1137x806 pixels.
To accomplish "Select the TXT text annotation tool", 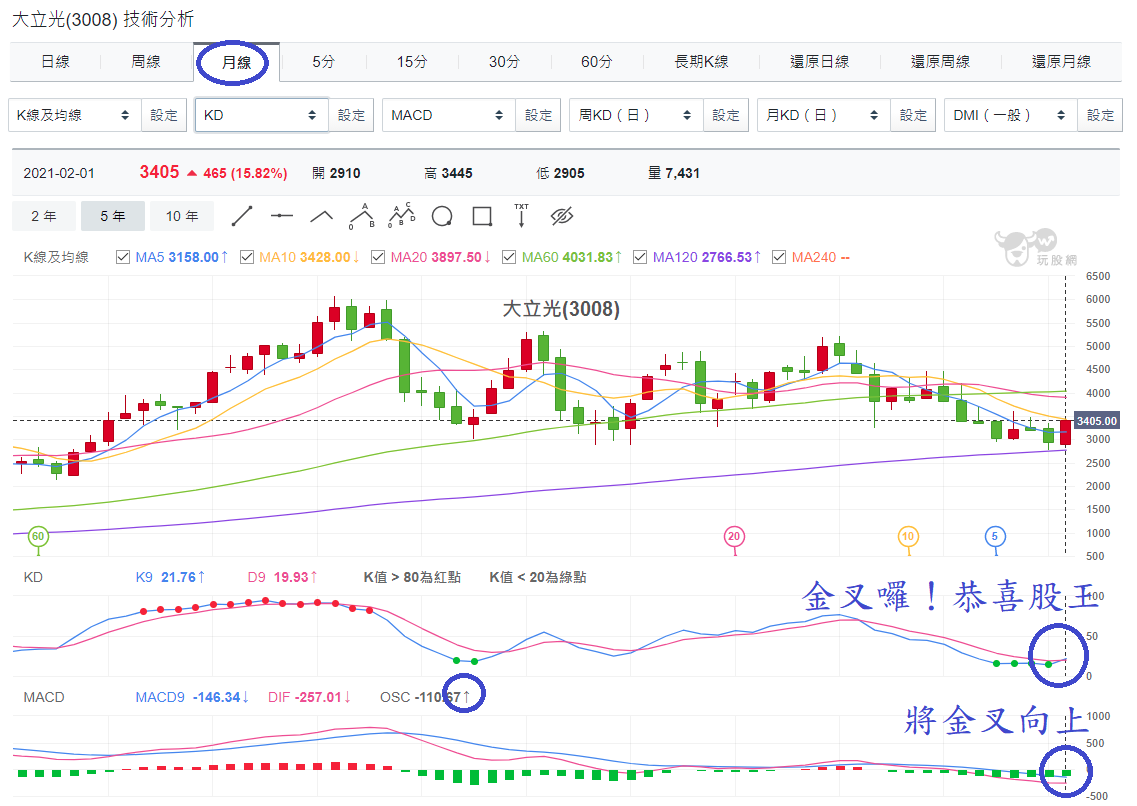I will [521, 216].
